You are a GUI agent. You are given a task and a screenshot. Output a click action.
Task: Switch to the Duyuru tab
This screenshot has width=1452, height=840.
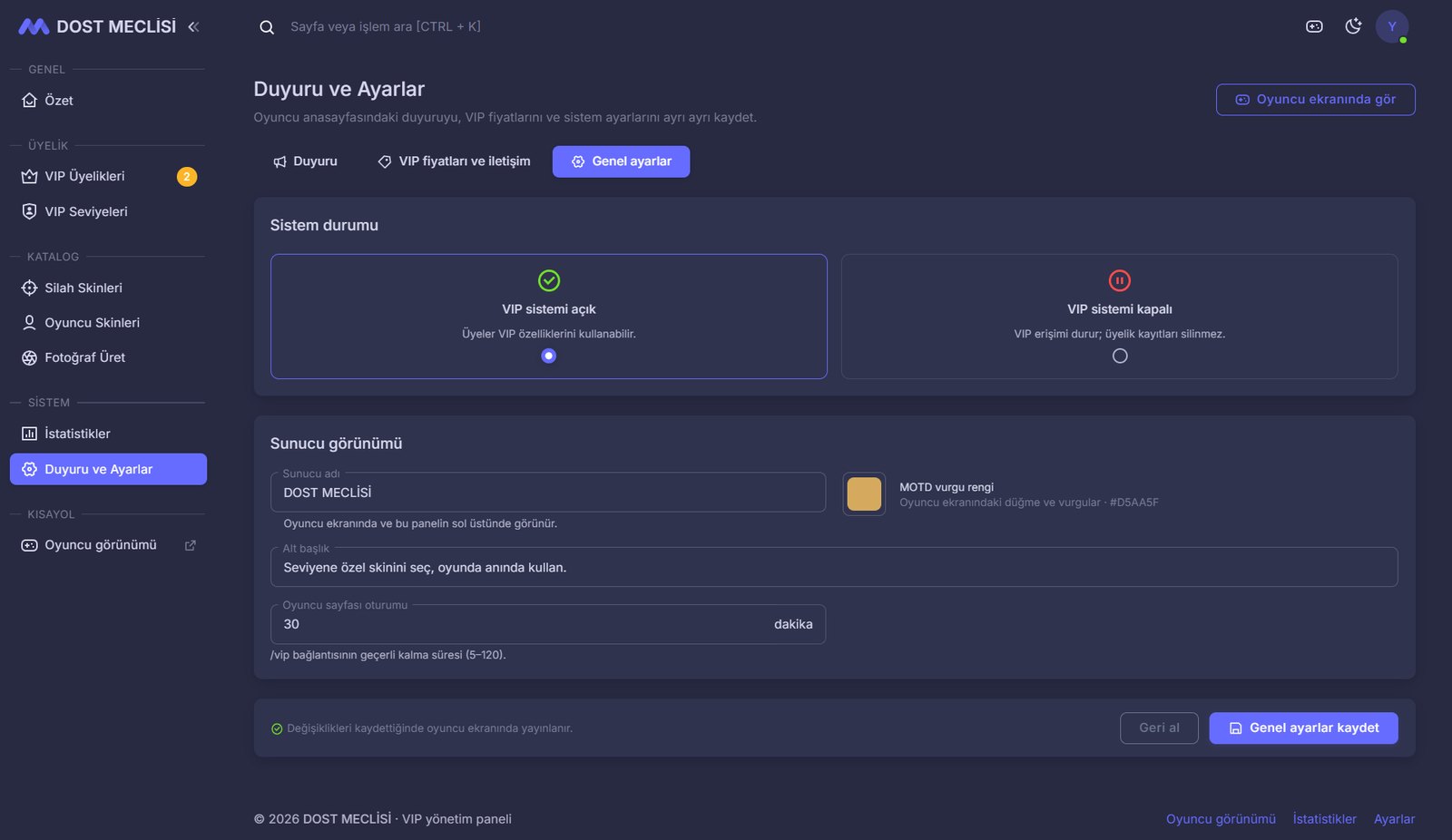pos(305,161)
